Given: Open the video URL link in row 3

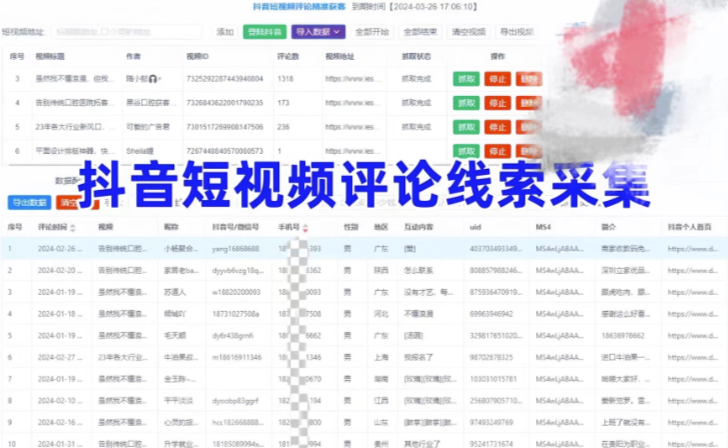Looking at the screenshot, I should point(353,79).
